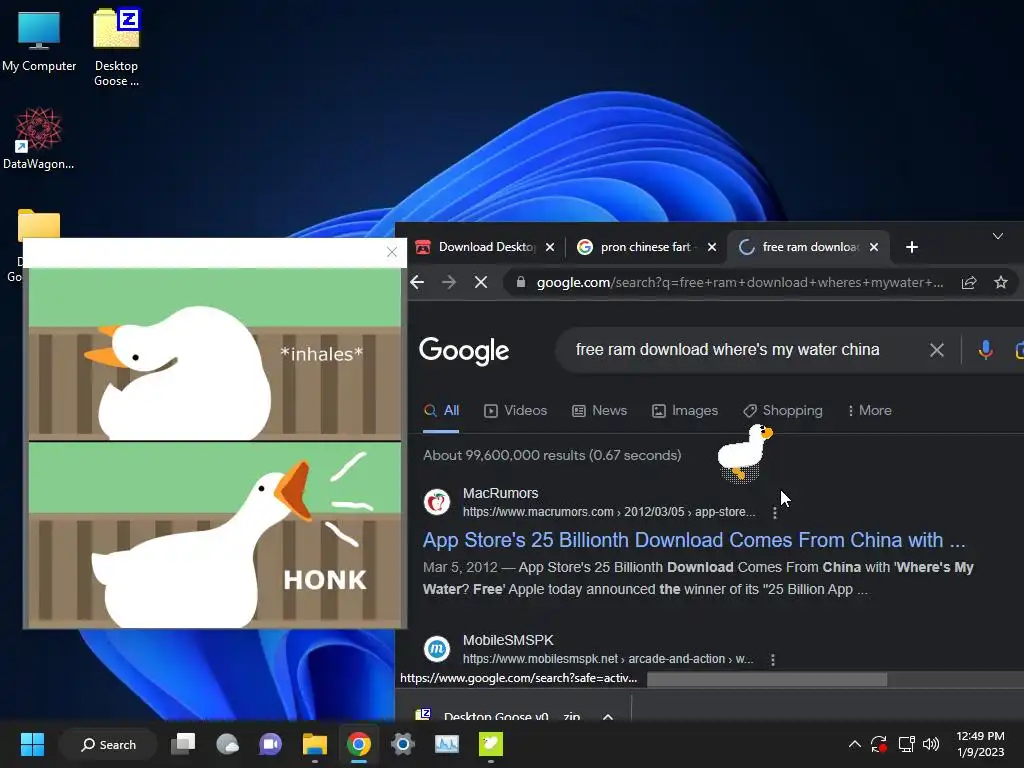1024x768 pixels.
Task: Show hidden system tray icons
Action: click(854, 744)
